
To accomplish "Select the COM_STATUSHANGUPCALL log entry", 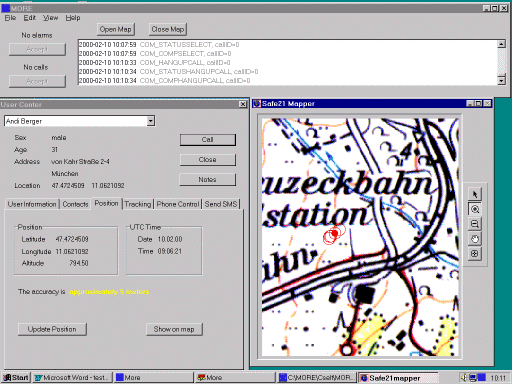I will point(168,71).
